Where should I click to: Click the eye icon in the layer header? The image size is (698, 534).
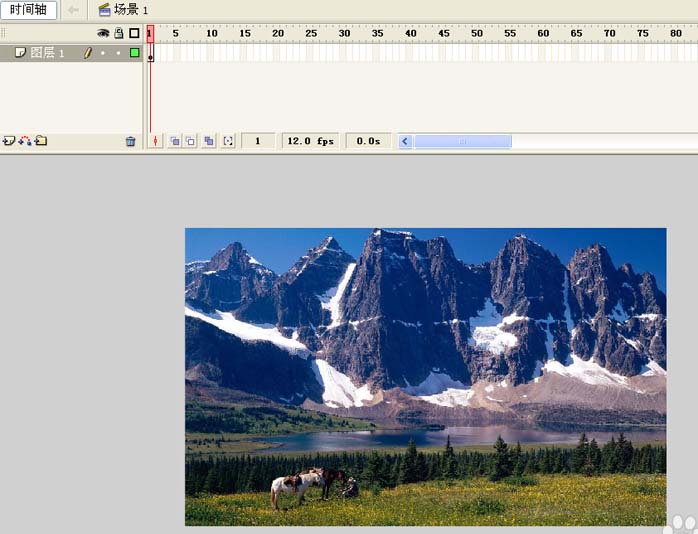[103, 33]
